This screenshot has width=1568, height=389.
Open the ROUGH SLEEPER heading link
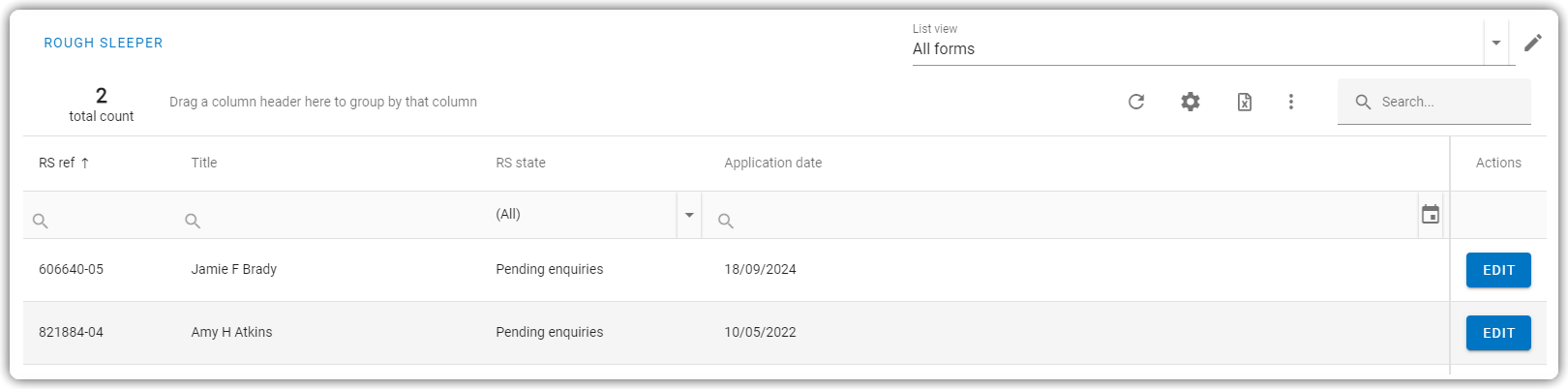click(x=104, y=43)
